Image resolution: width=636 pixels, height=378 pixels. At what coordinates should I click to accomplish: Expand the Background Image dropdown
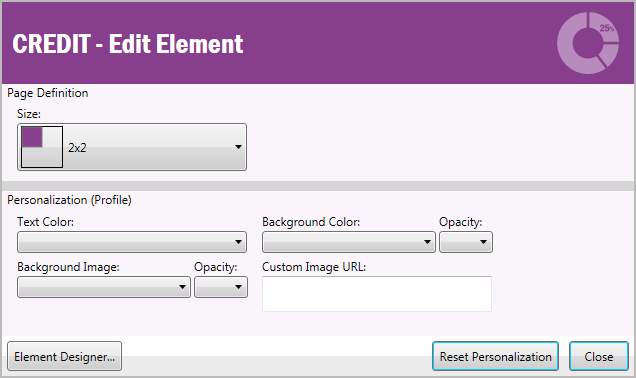[104, 287]
